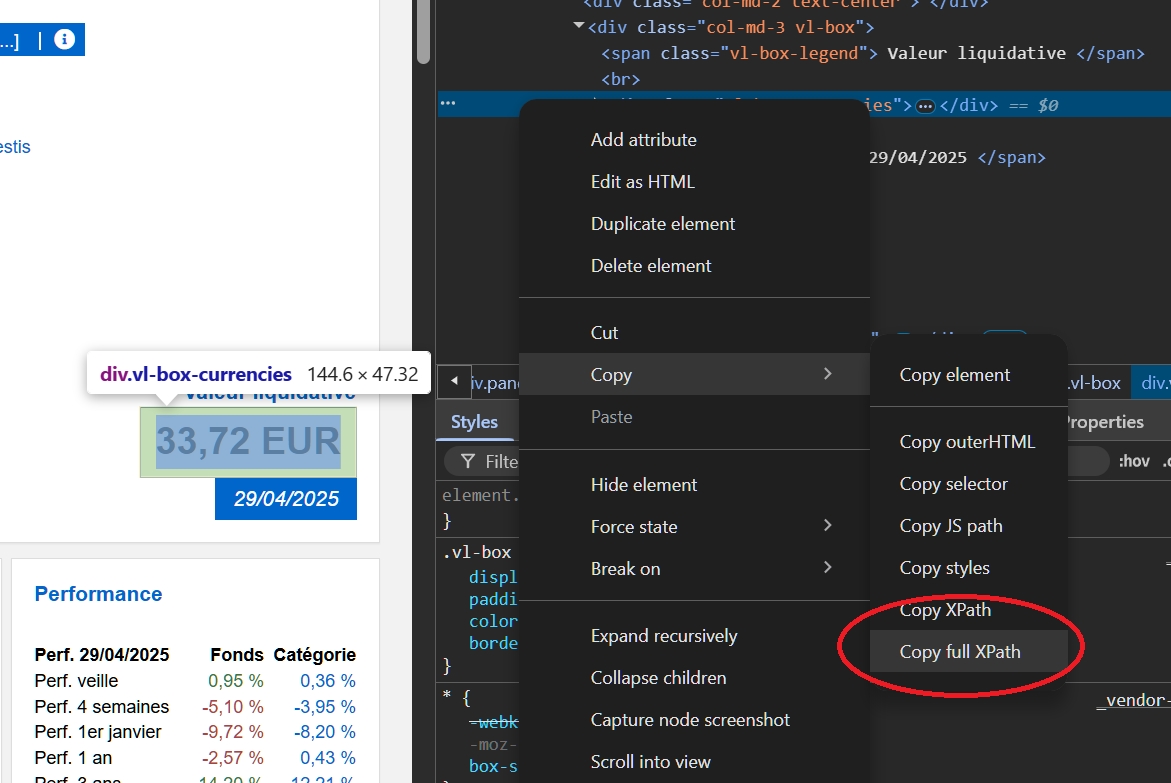
Task: Select Copy selector option
Action: click(x=953, y=484)
